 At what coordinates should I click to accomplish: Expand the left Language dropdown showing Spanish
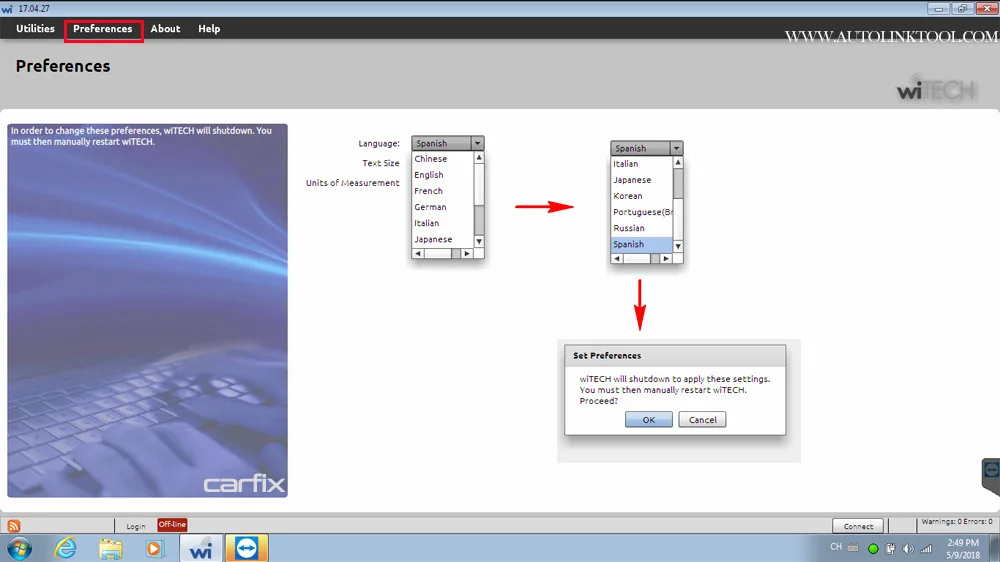point(477,143)
